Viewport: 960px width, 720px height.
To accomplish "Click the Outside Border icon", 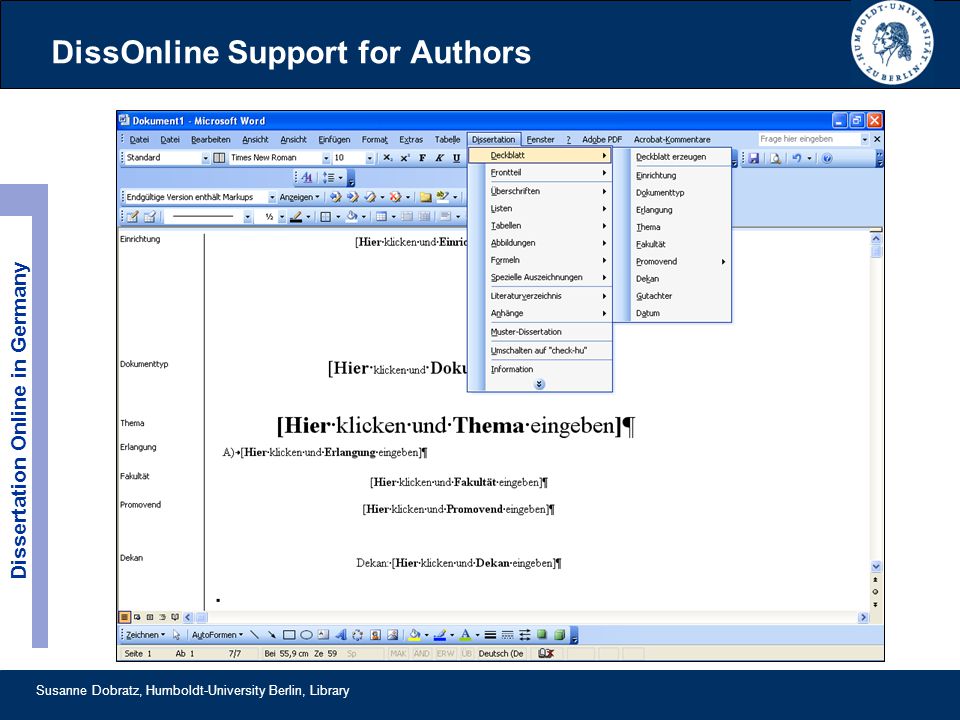I will (326, 216).
